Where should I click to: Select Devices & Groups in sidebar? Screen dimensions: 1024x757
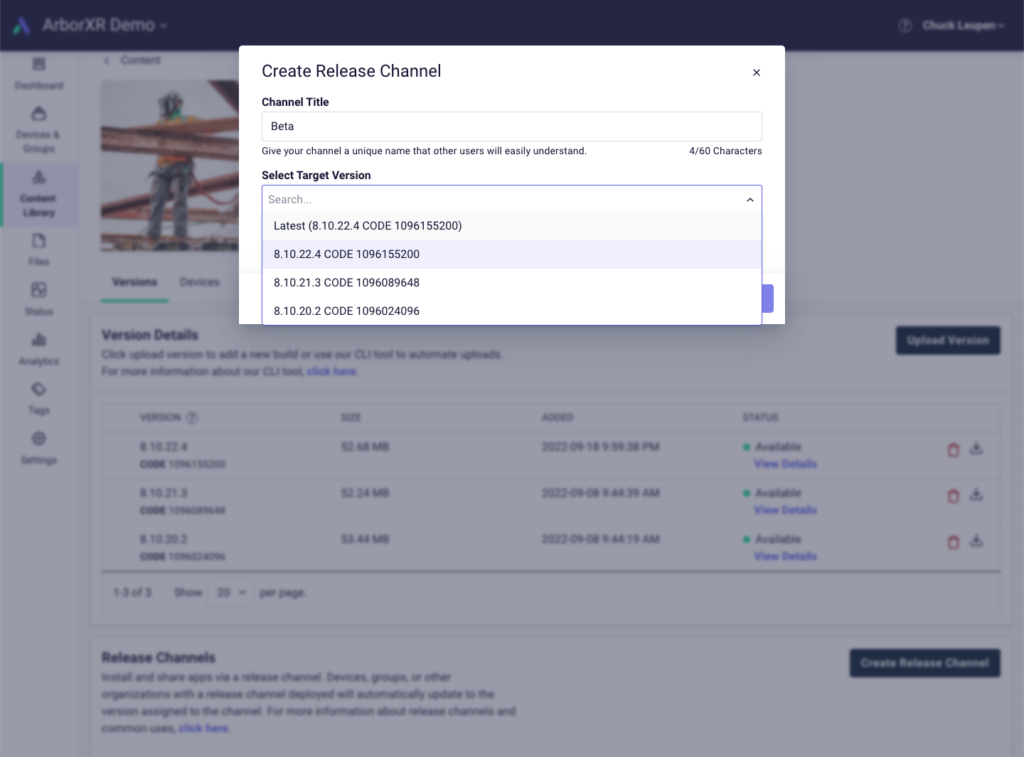(x=38, y=128)
